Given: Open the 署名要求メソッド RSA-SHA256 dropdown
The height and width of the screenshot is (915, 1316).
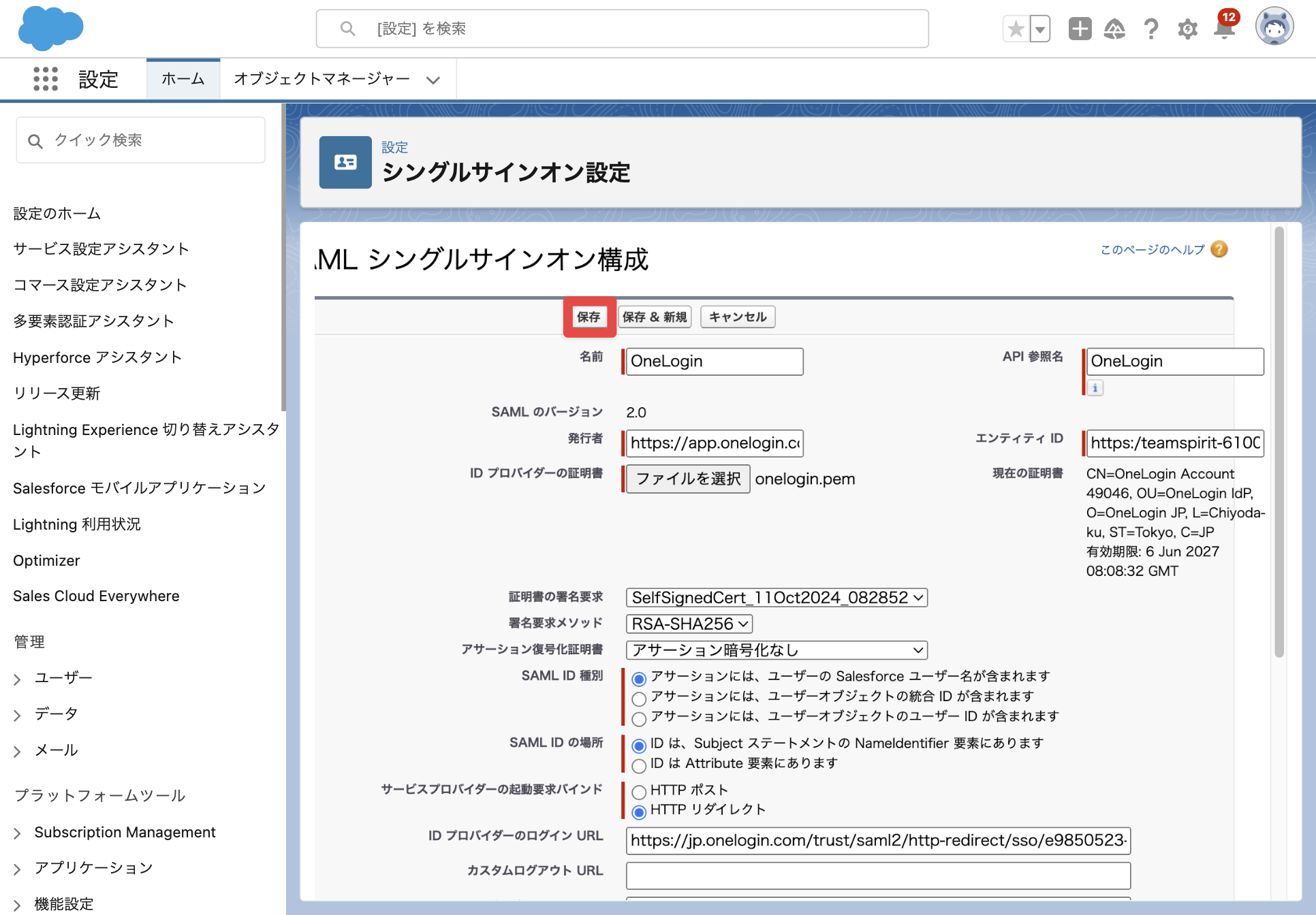Looking at the screenshot, I should [689, 624].
